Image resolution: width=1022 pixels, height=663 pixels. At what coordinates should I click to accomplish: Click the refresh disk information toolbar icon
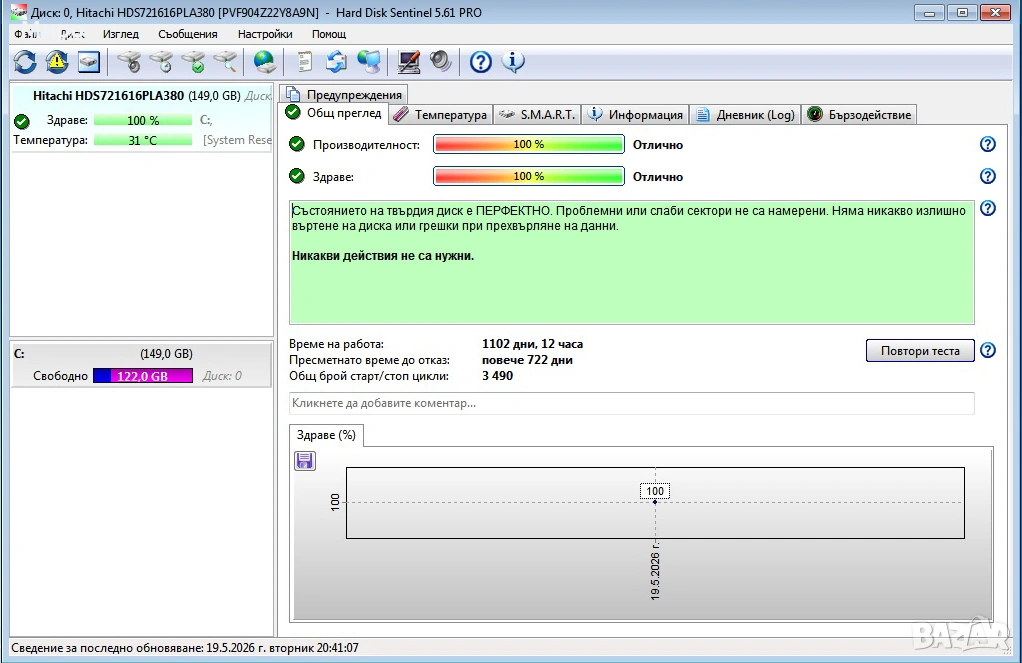(25, 62)
